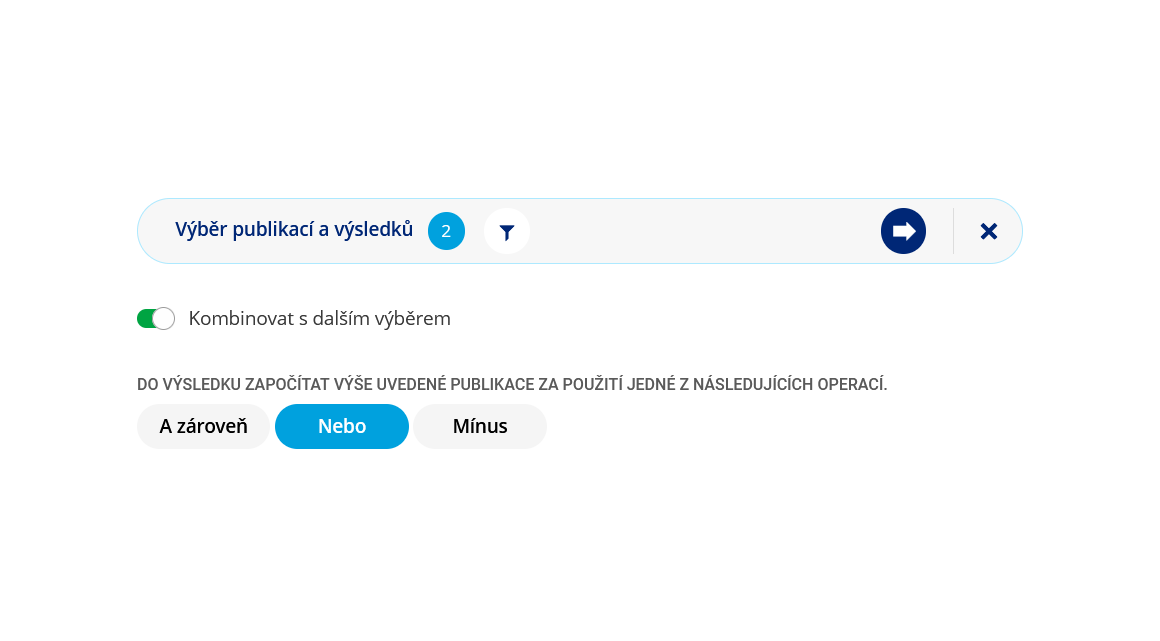This screenshot has width=1160, height=641.
Task: Toggle the green combine switch off
Action: (156, 319)
